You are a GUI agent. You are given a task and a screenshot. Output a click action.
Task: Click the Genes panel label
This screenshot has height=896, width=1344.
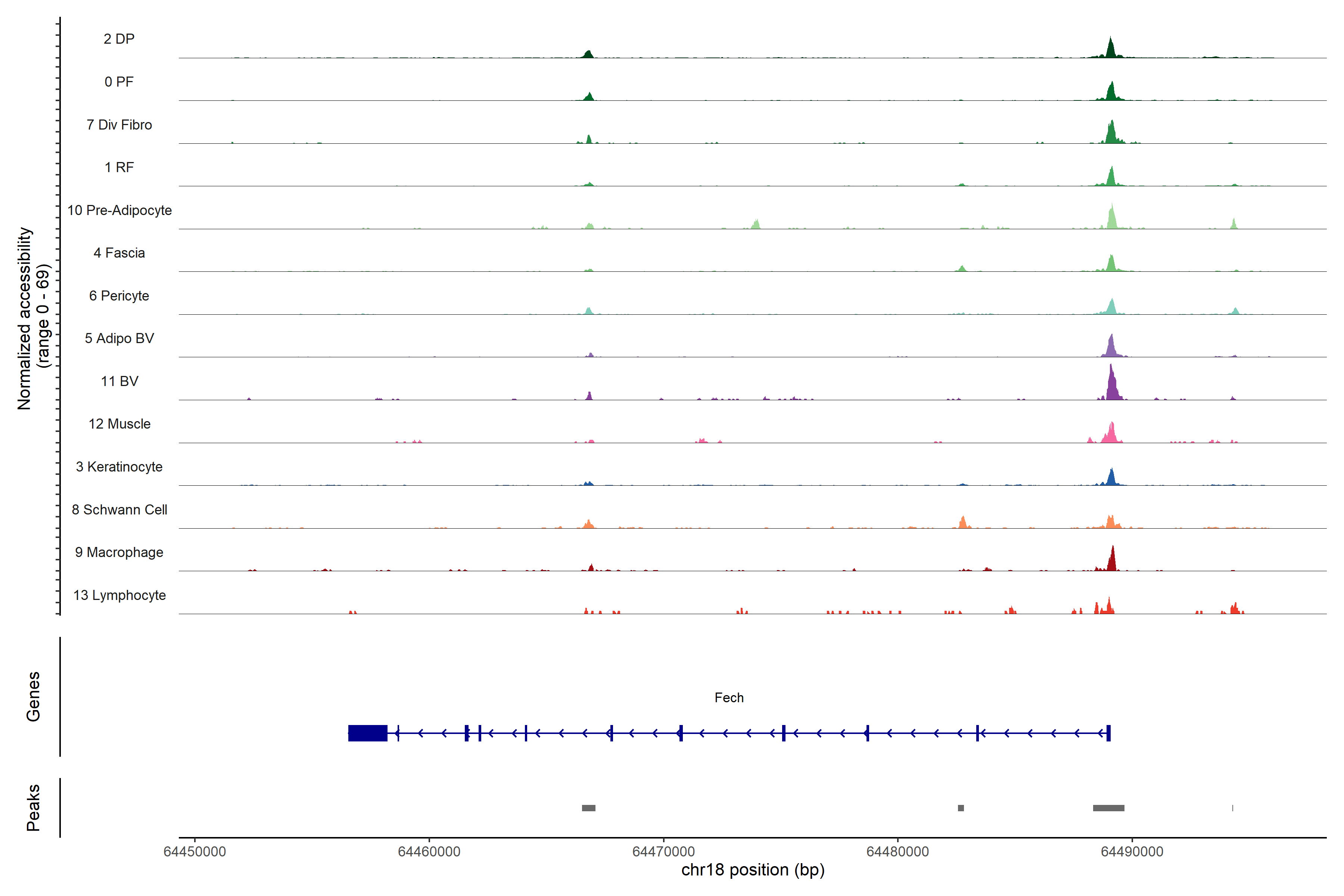(33, 697)
